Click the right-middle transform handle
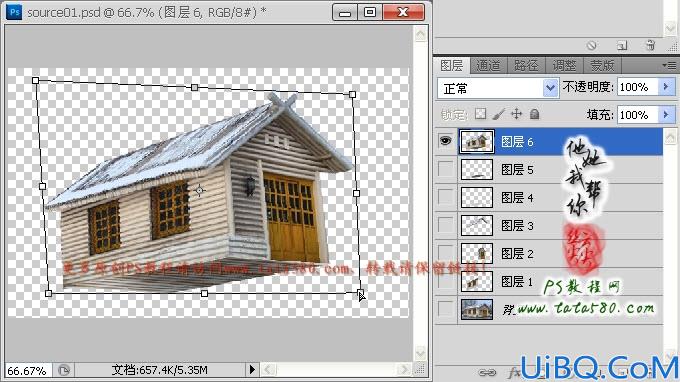Screen dimensions: 680x382 pyautogui.click(x=356, y=193)
